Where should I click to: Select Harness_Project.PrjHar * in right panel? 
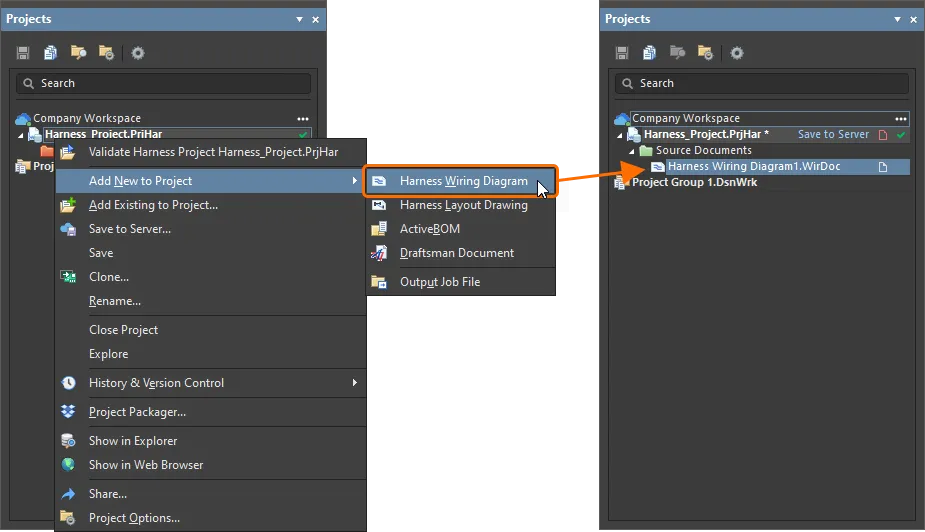[706, 134]
